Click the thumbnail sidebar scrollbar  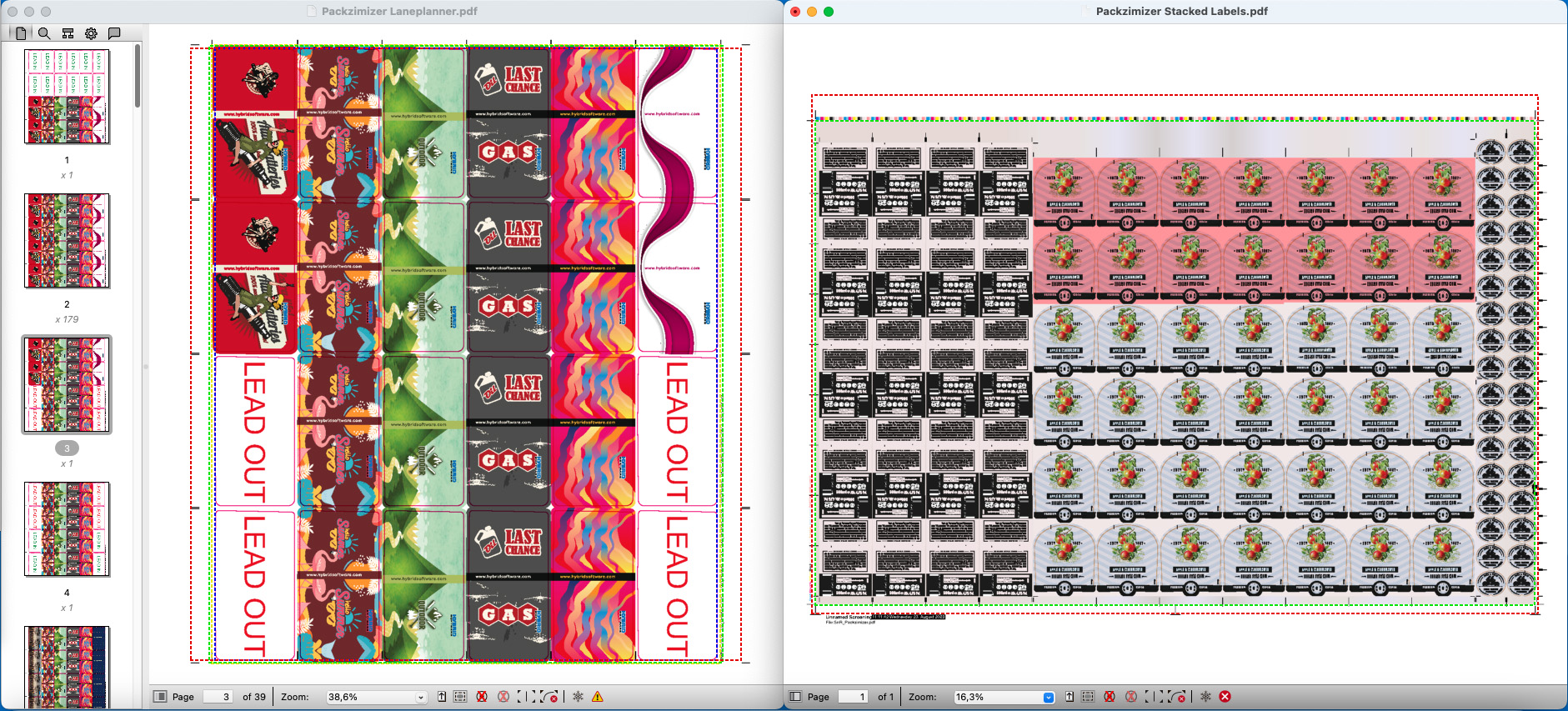pyautogui.click(x=138, y=77)
